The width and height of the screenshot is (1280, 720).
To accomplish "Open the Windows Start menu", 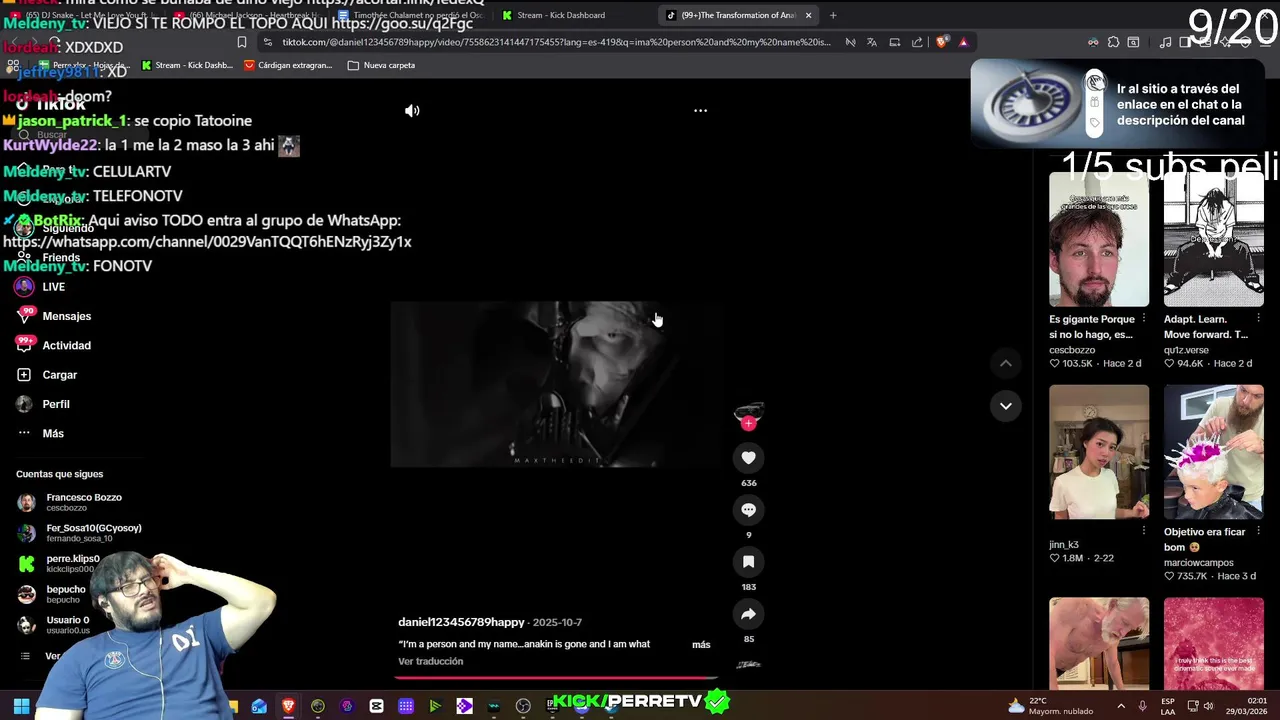I will (x=21, y=706).
